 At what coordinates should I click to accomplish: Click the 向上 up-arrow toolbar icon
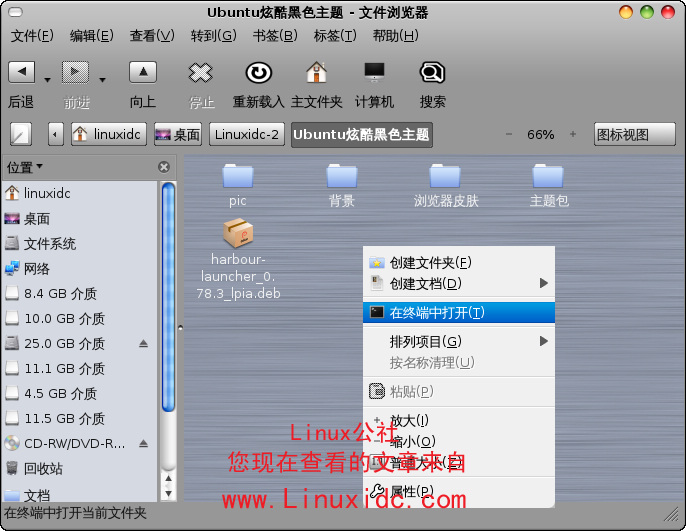click(x=143, y=72)
